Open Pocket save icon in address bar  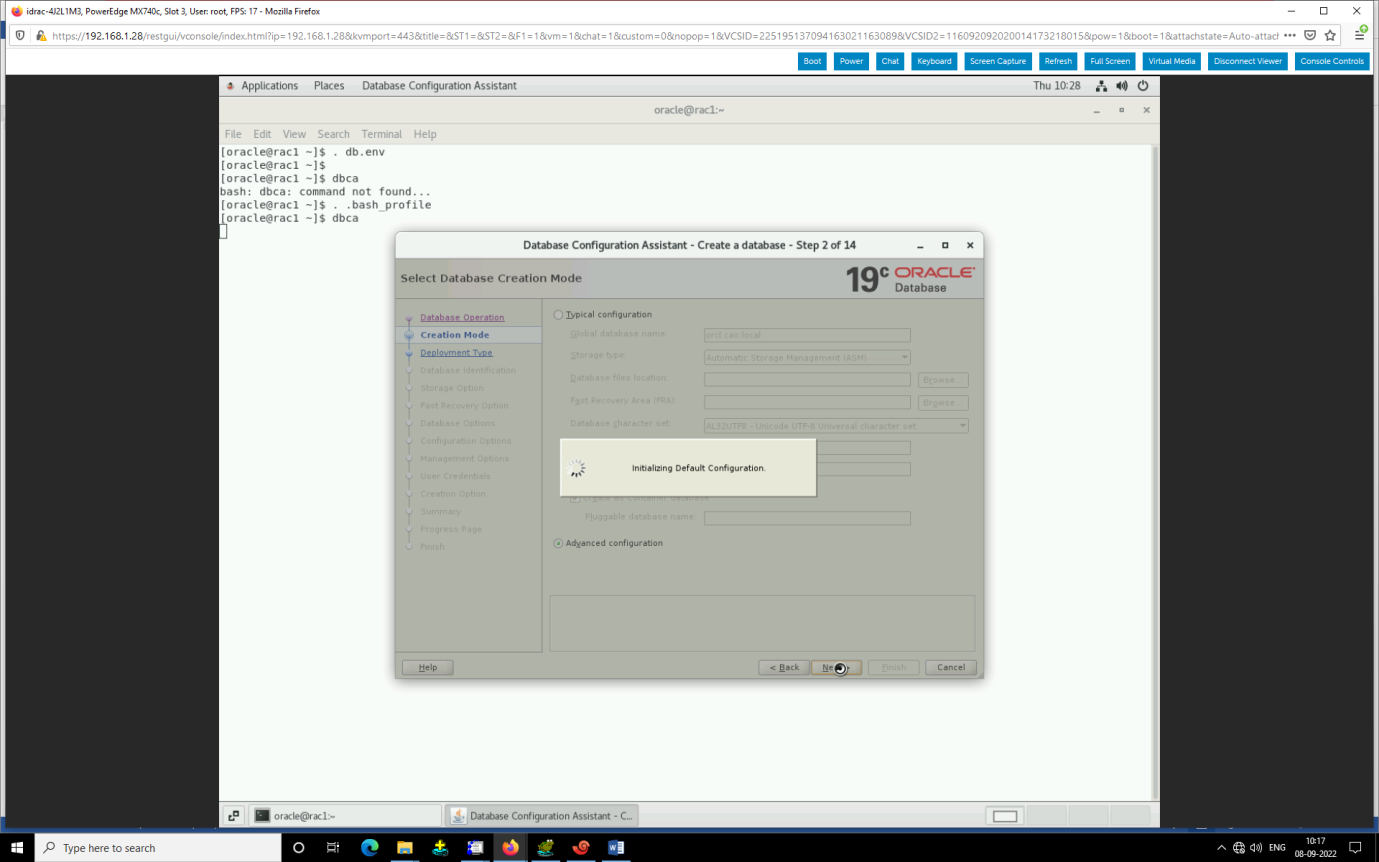(1310, 35)
